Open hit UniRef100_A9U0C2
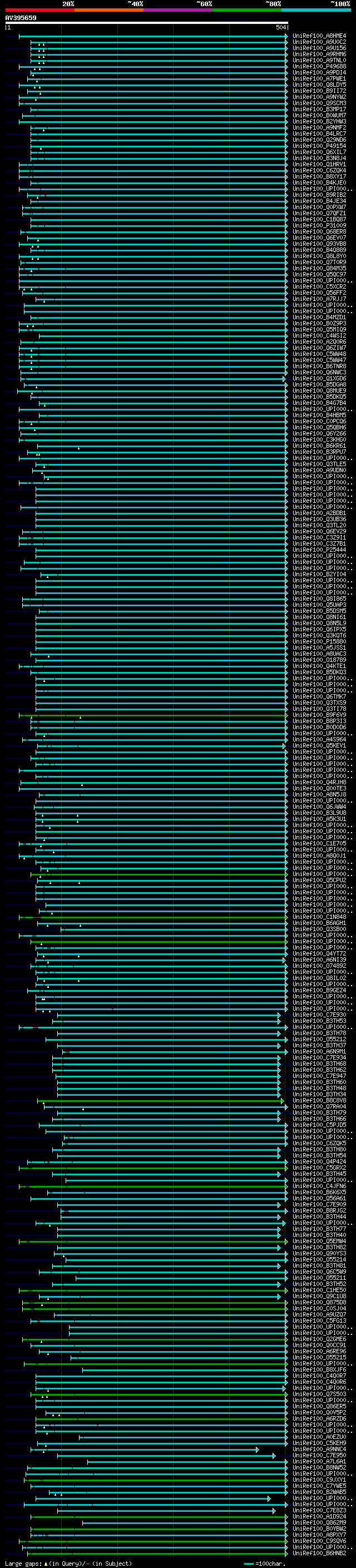This screenshot has width=356, height=1568. coord(319,42)
